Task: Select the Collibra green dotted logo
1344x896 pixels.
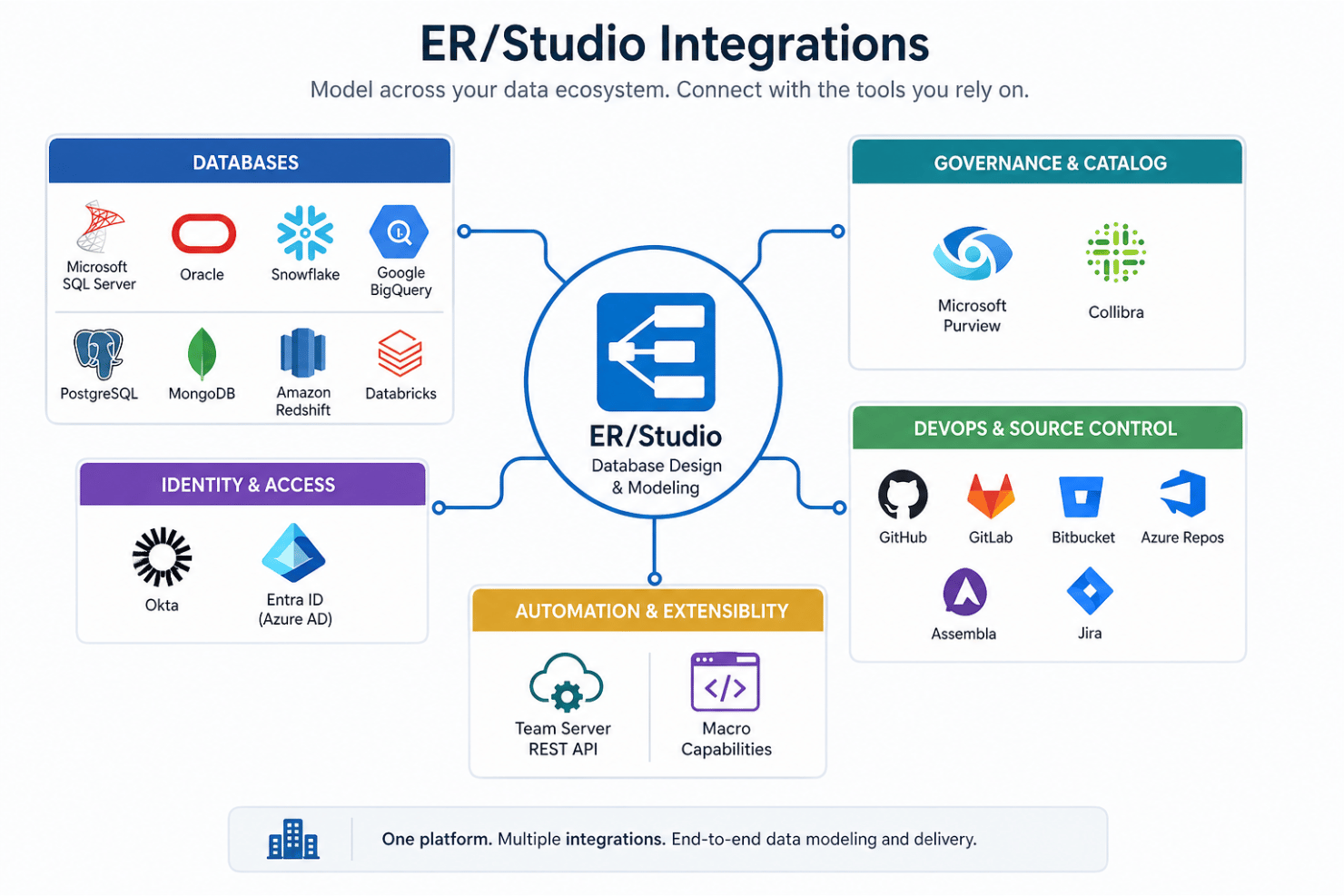Action: 1116,252
